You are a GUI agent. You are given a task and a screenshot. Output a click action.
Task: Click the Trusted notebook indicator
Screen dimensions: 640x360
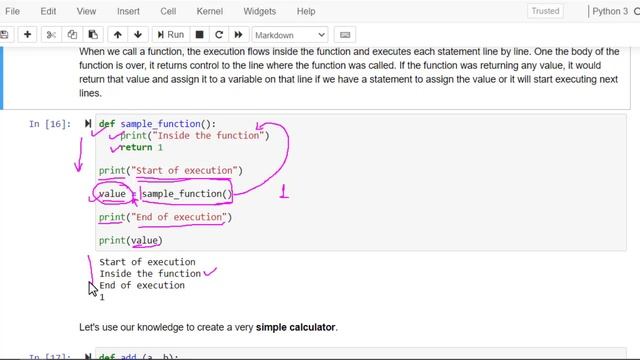(545, 11)
